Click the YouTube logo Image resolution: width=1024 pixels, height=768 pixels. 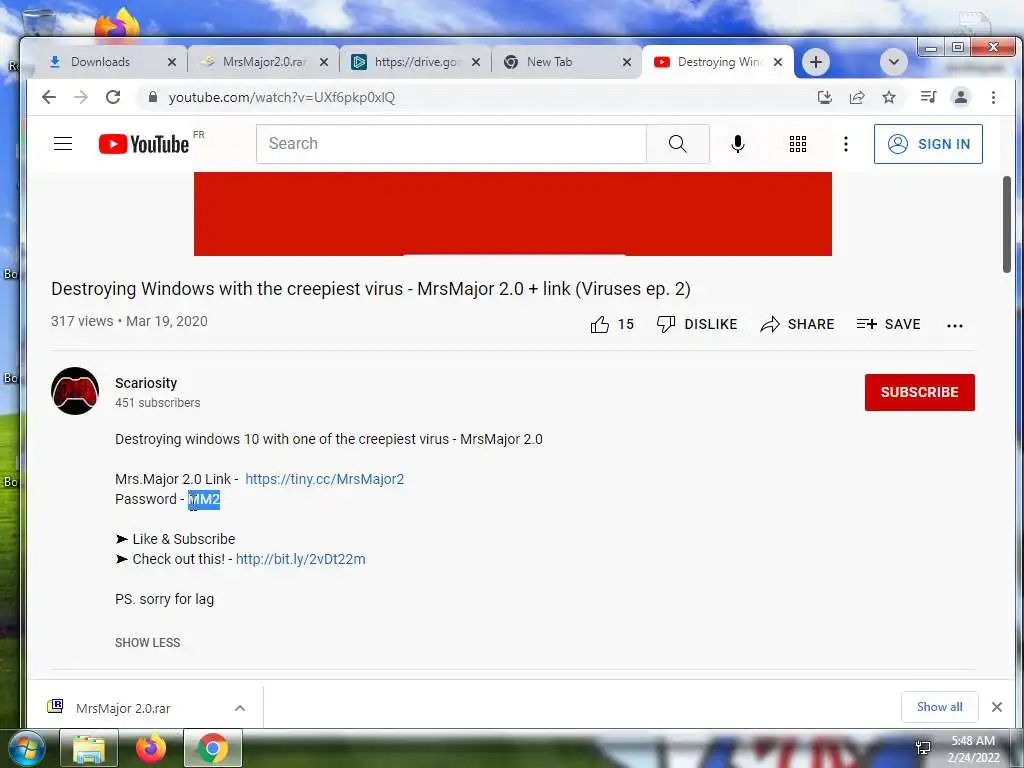pos(144,144)
